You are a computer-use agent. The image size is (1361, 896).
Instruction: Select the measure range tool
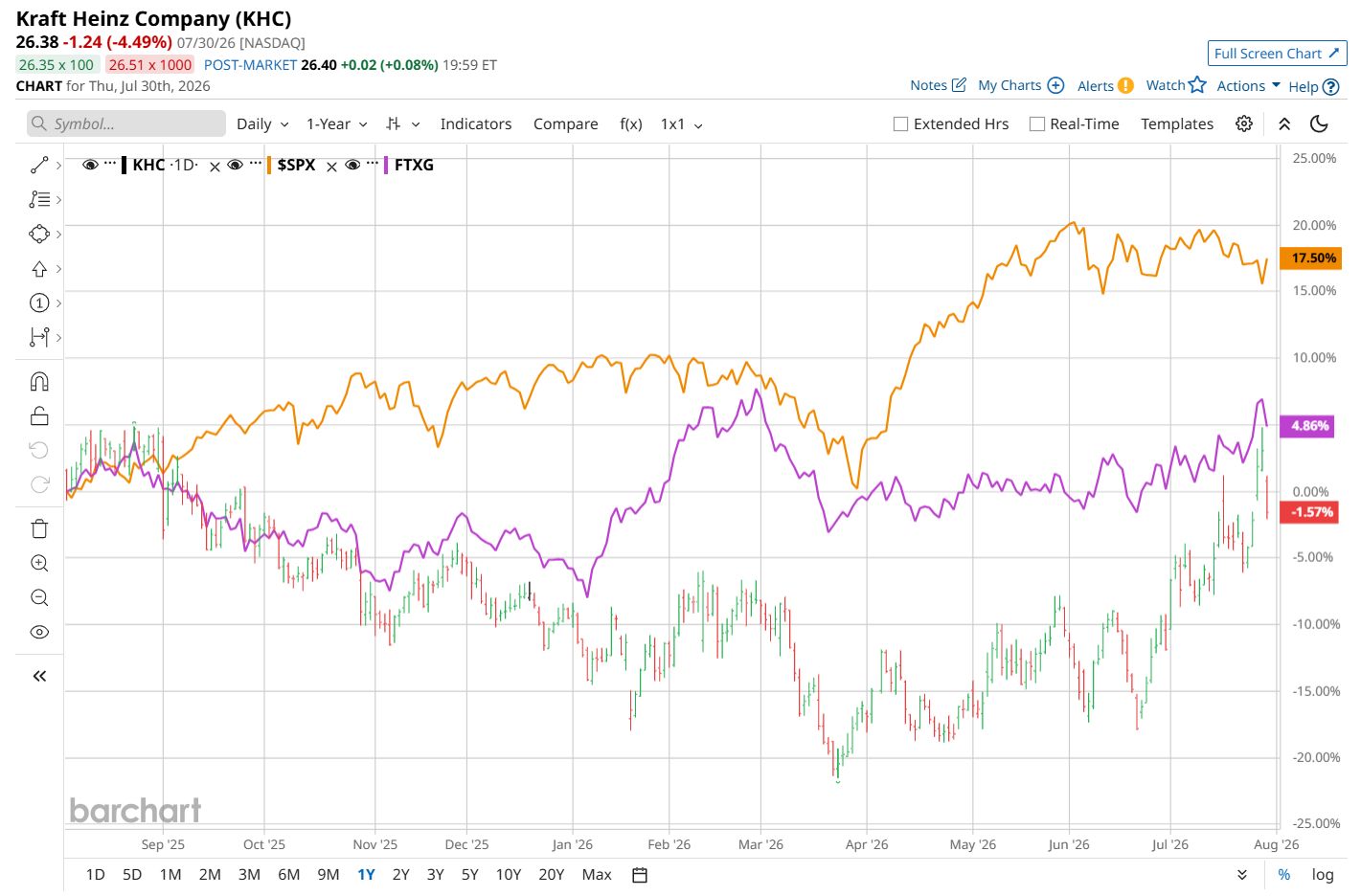point(39,337)
